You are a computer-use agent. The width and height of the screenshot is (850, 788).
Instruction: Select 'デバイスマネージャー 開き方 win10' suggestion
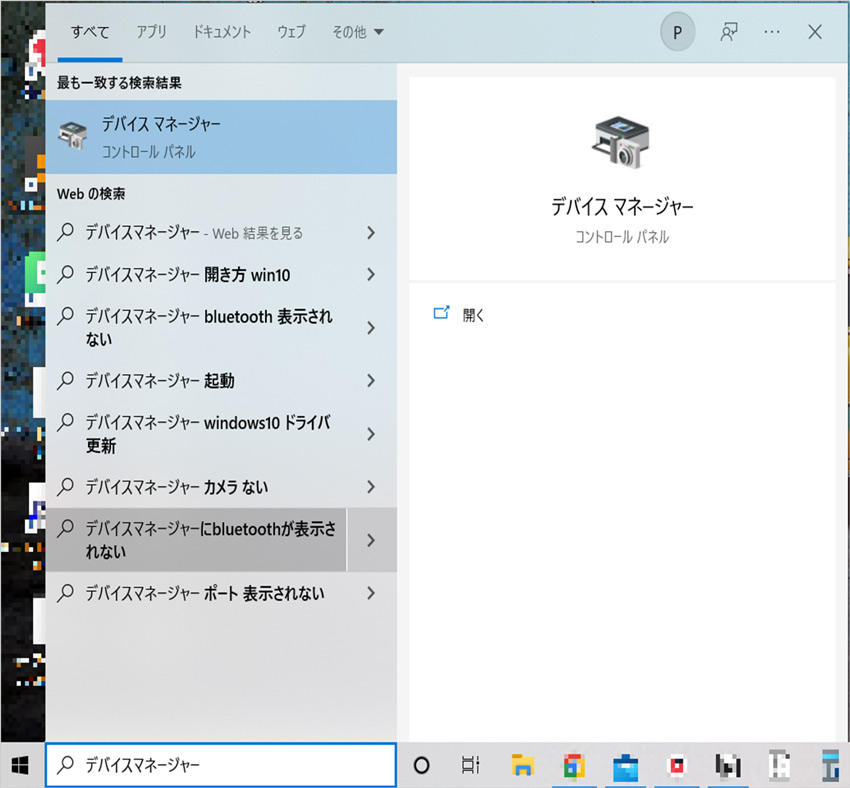coord(196,275)
